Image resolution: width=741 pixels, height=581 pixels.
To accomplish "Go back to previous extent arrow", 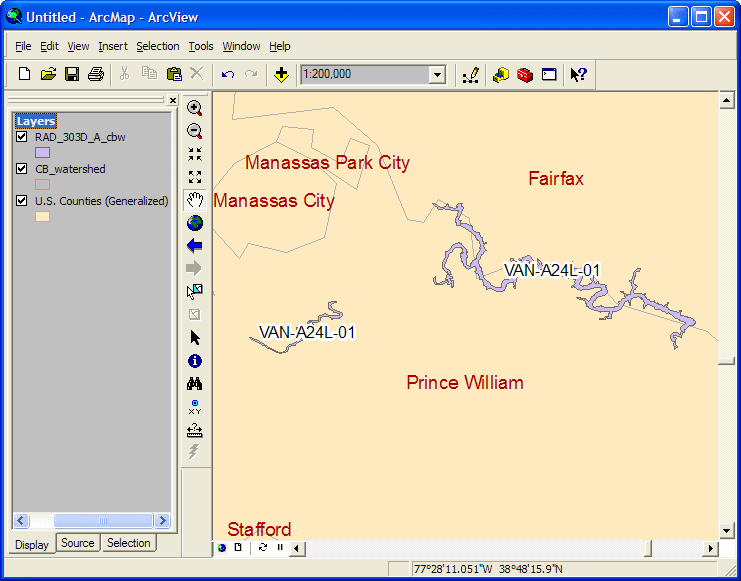I will pos(195,245).
